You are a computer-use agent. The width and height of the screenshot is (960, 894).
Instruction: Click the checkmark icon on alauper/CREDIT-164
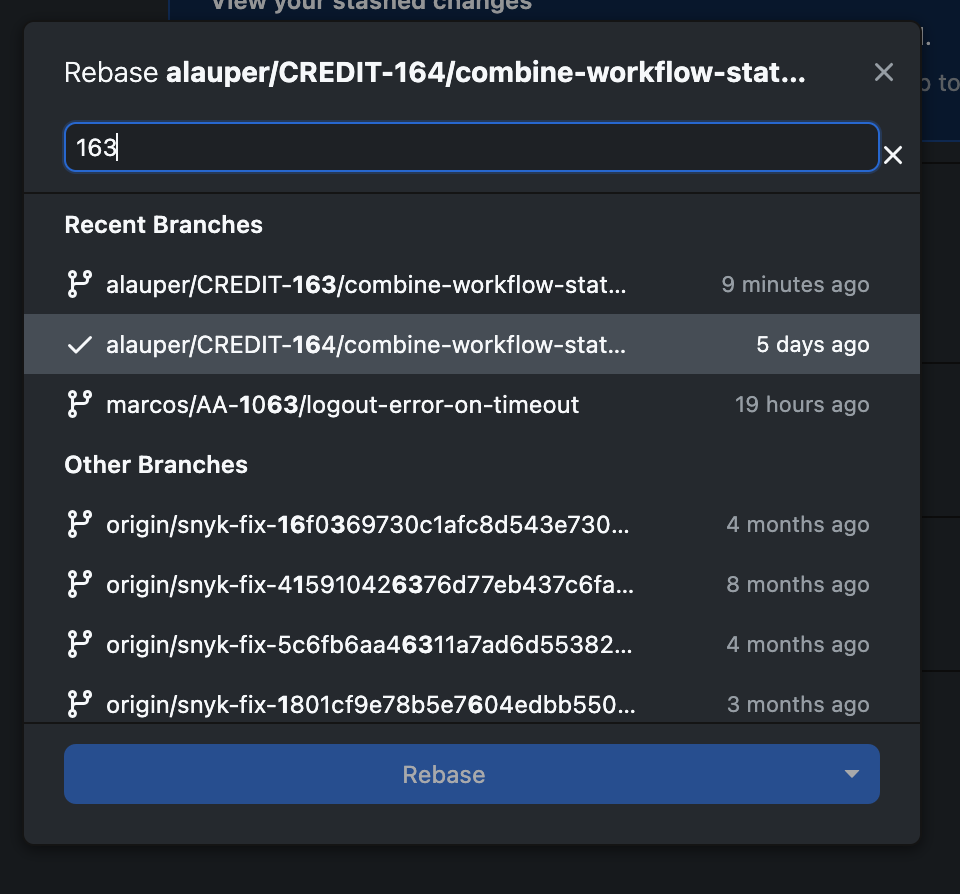(79, 344)
